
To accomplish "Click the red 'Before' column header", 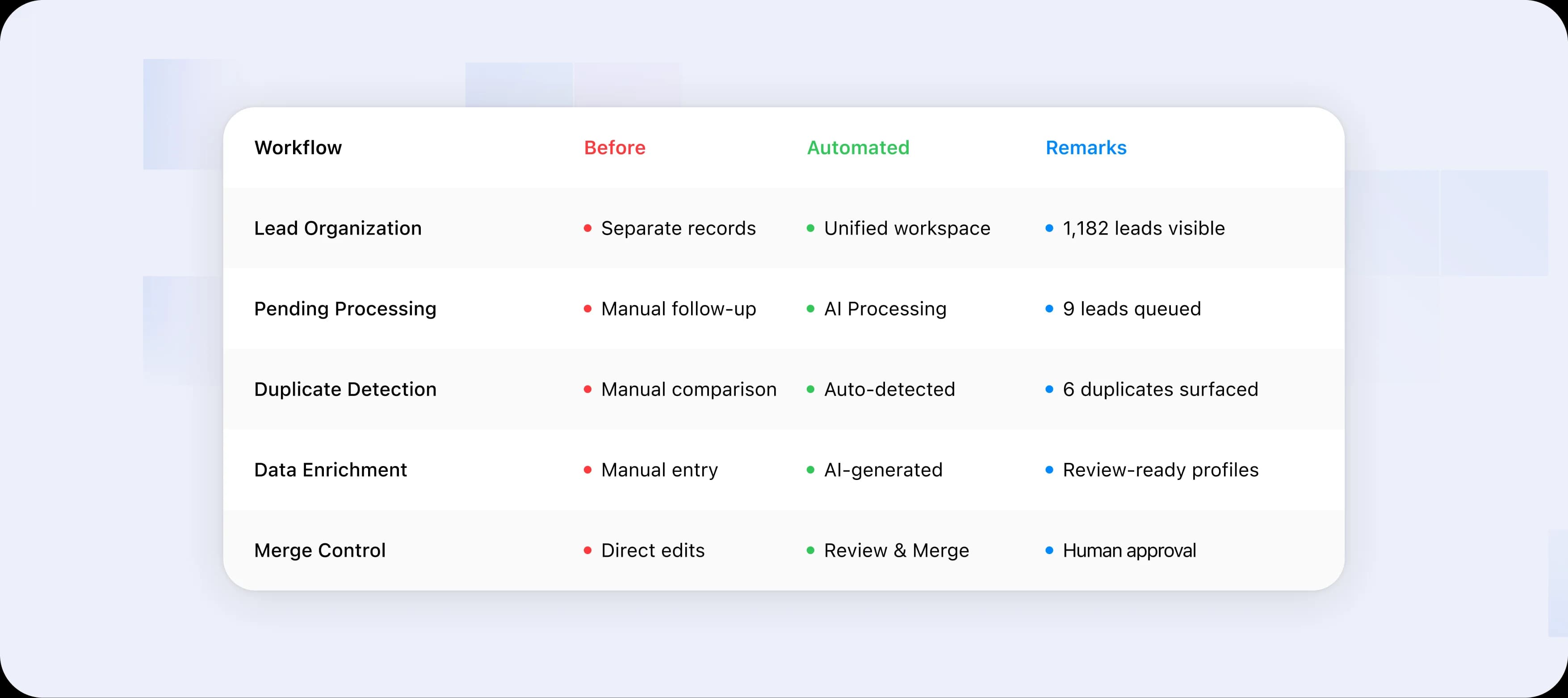I will pyautogui.click(x=614, y=148).
